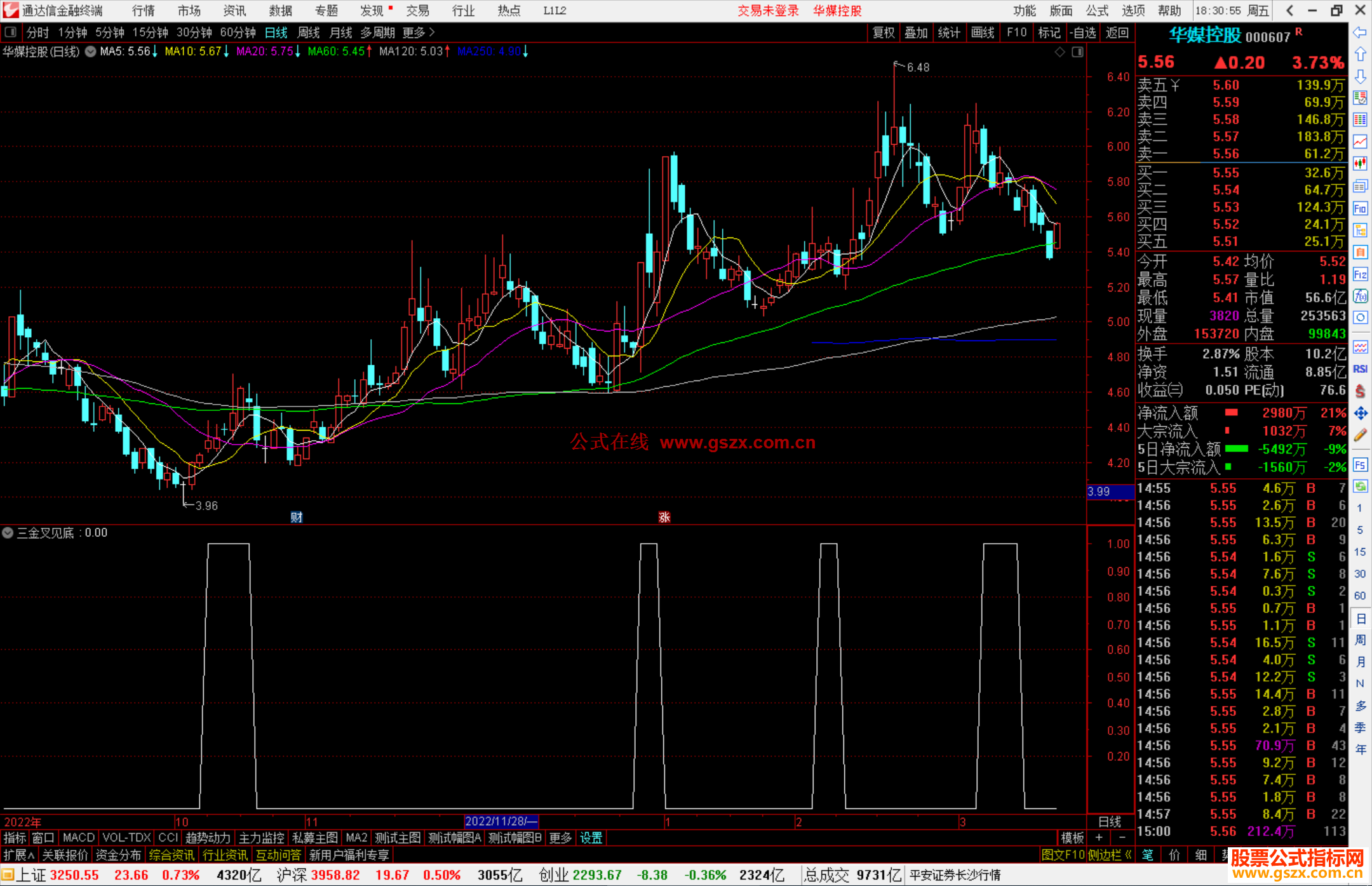
Task: Expand the 更多 periods dropdown
Action: point(419,32)
